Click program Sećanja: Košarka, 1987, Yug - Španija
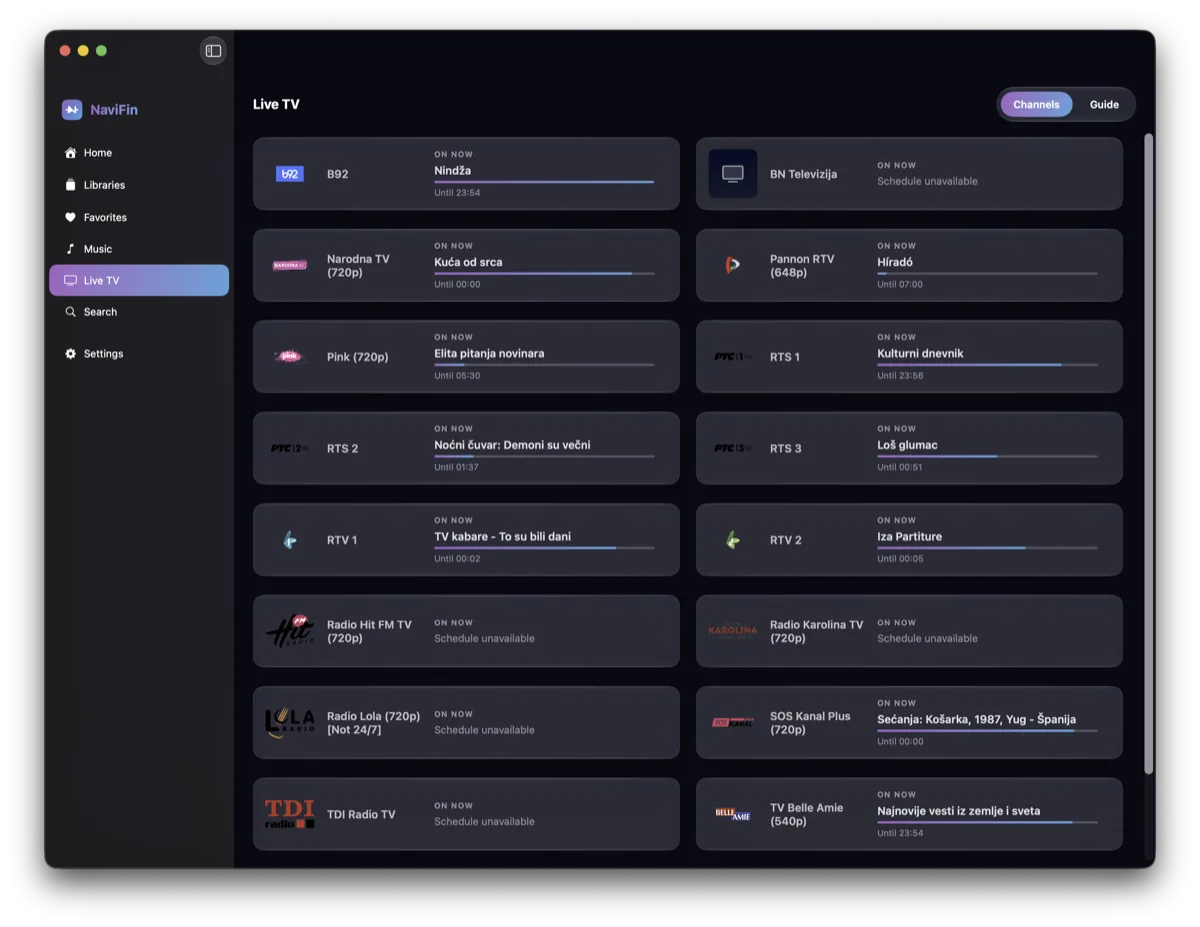 pyautogui.click(x=976, y=720)
